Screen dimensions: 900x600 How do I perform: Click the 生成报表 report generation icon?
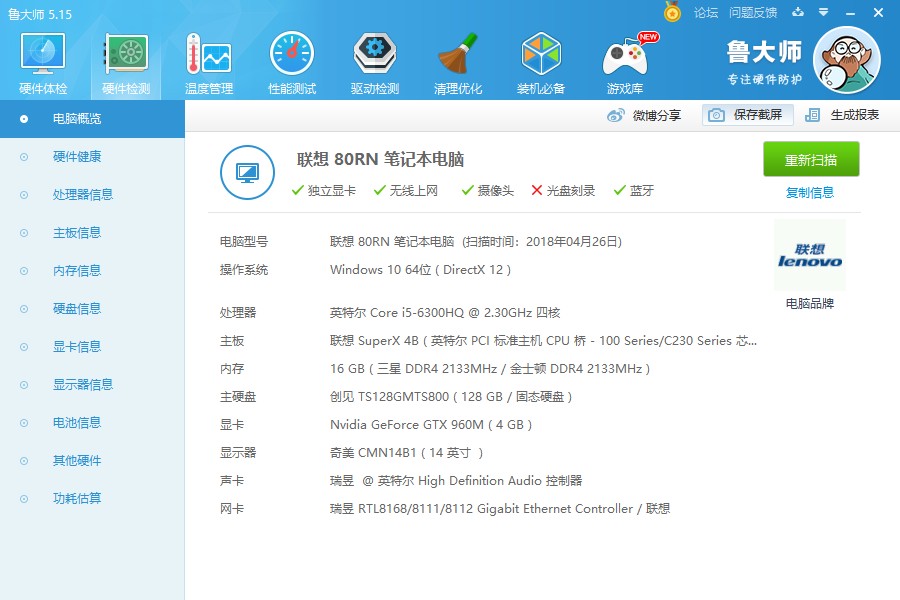tap(814, 114)
